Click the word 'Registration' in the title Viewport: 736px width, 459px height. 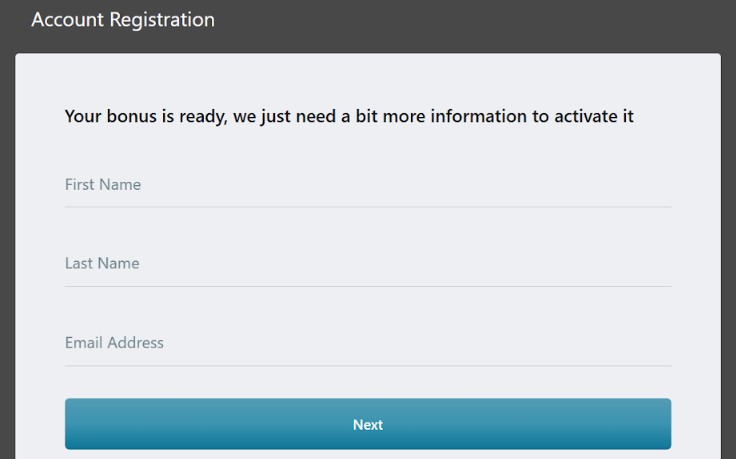160,20
